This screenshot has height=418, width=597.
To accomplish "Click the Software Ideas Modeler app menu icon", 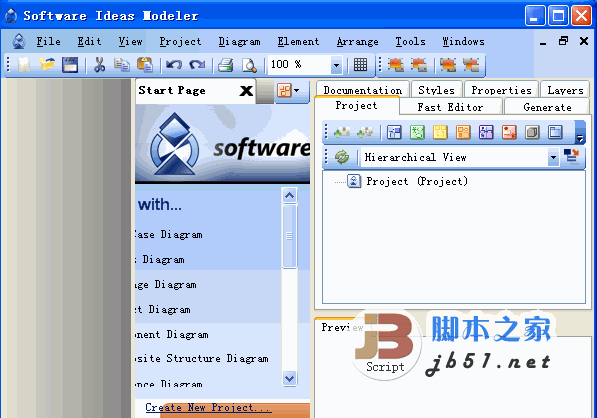I will point(19,41).
